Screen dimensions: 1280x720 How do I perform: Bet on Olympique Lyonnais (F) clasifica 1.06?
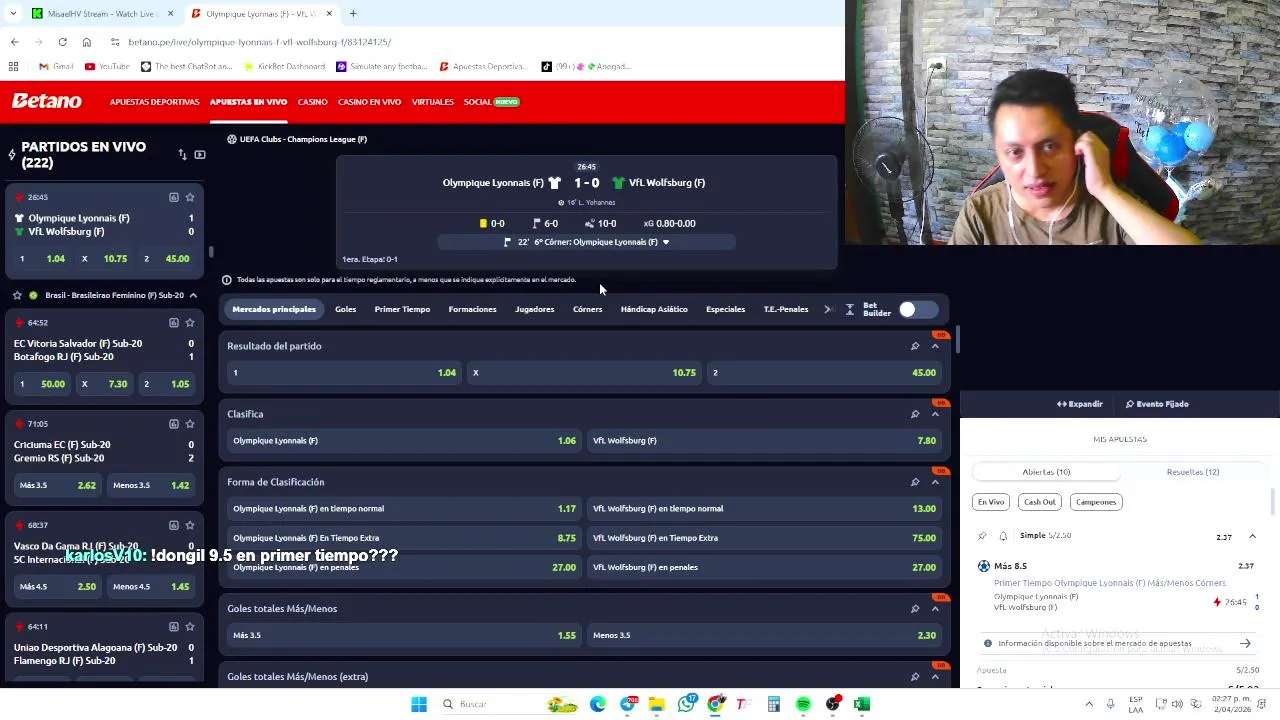coord(404,441)
